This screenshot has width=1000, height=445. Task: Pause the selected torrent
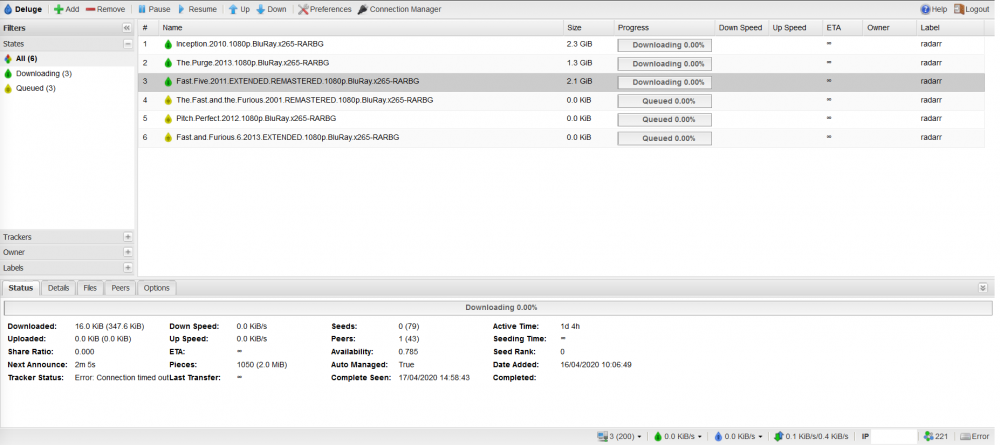[x=154, y=9]
